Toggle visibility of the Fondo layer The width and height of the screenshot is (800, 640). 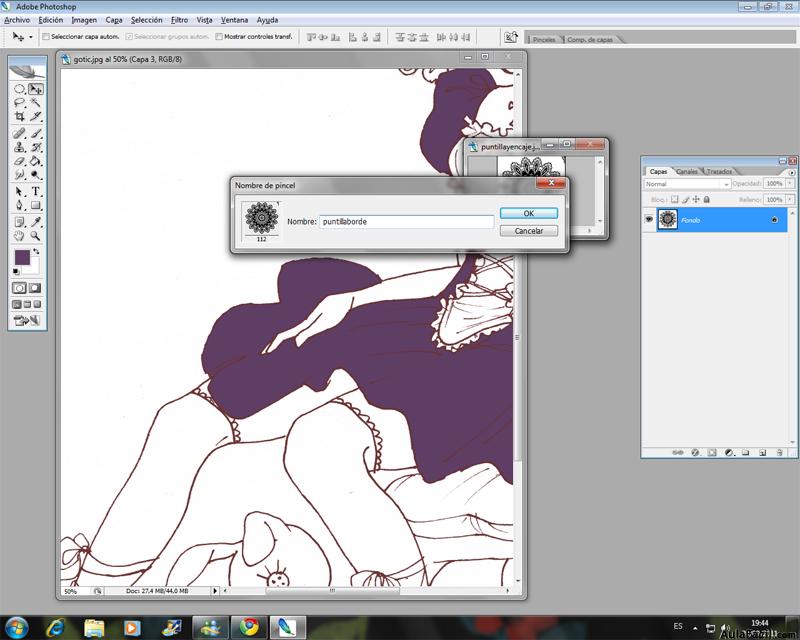pos(649,219)
